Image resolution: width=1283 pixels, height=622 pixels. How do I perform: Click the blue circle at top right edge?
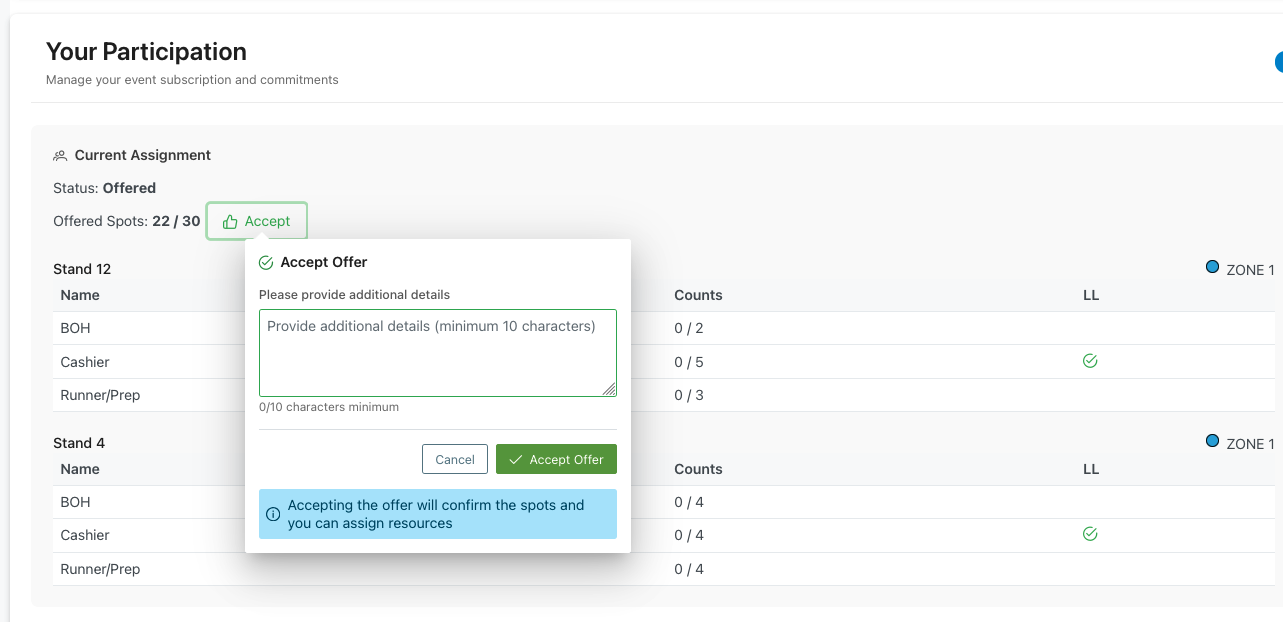point(1278,63)
